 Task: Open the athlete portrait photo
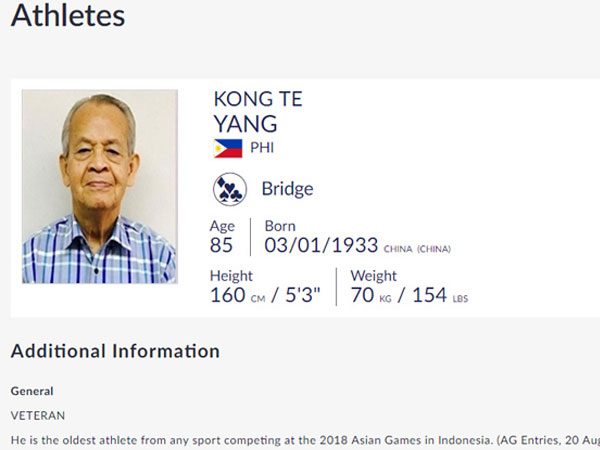click(x=100, y=186)
